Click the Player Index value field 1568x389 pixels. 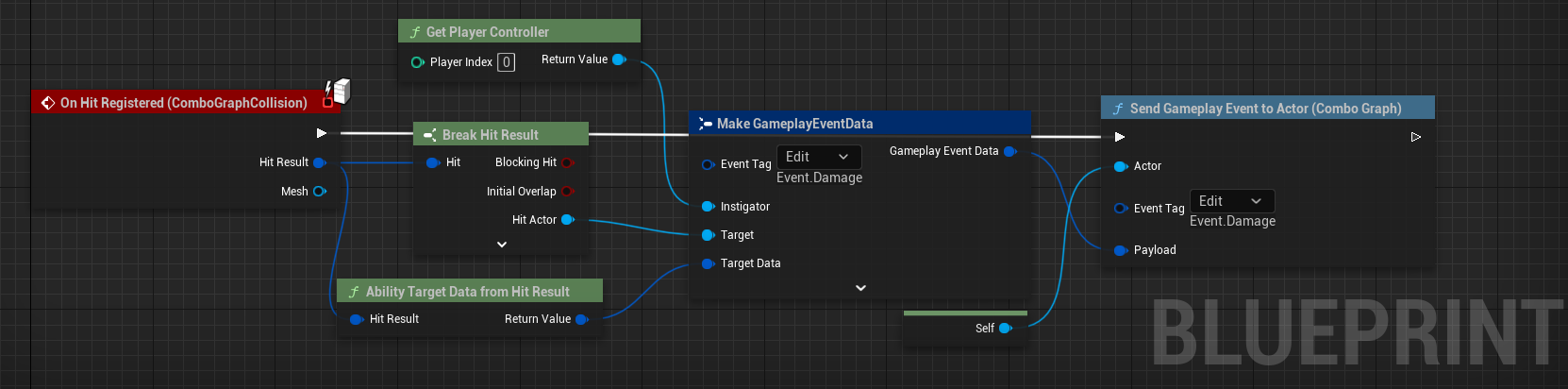[507, 62]
